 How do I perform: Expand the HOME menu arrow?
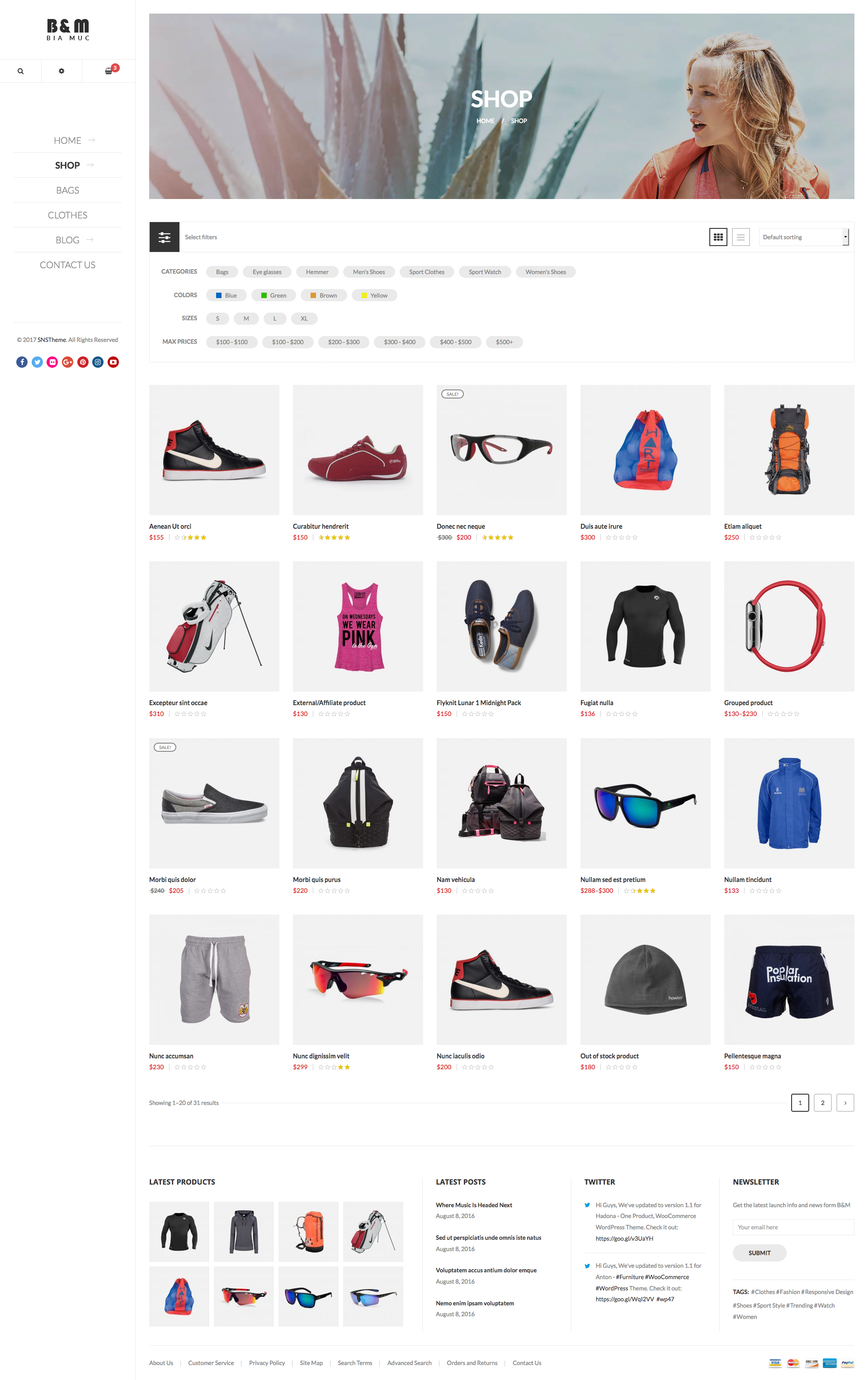coord(92,140)
